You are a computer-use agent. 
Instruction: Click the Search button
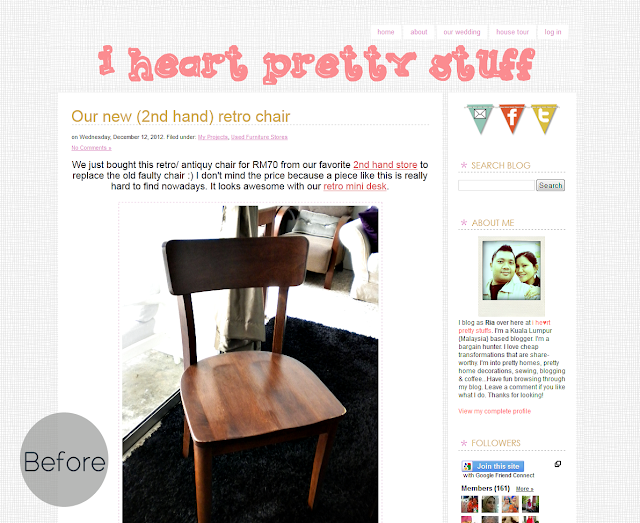(x=550, y=185)
